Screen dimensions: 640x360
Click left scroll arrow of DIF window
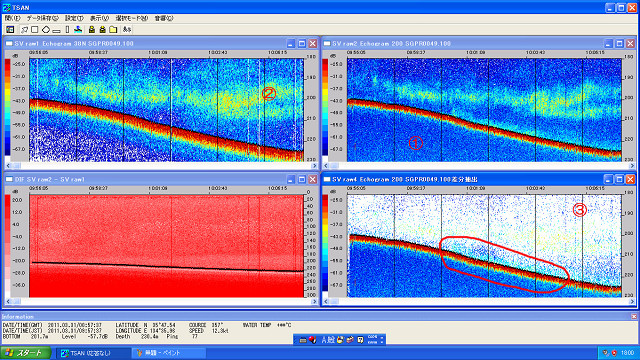click(8, 302)
